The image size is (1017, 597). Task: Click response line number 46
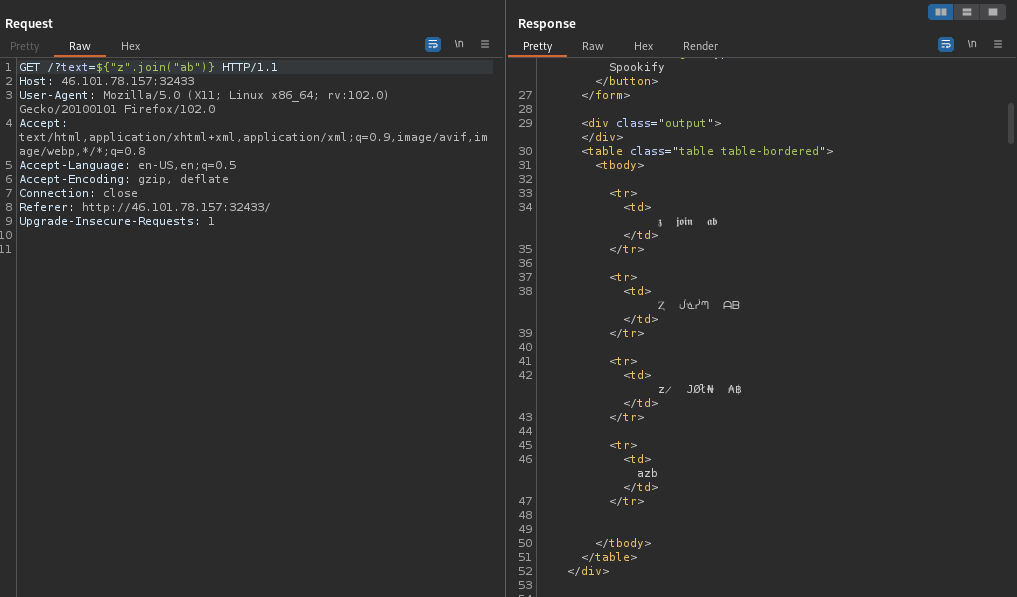coord(525,459)
